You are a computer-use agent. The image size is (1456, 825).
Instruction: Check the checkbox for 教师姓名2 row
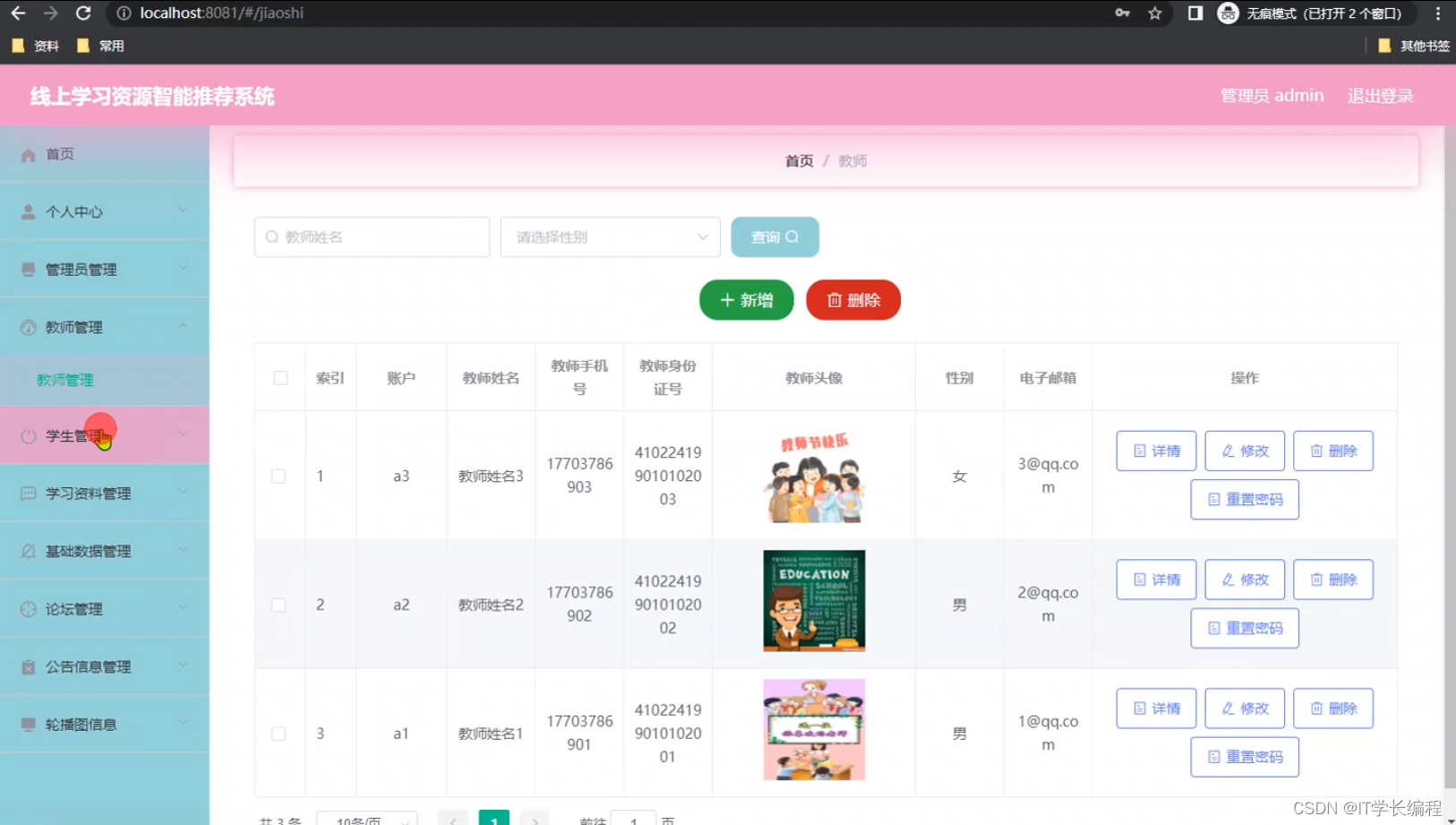tap(279, 604)
